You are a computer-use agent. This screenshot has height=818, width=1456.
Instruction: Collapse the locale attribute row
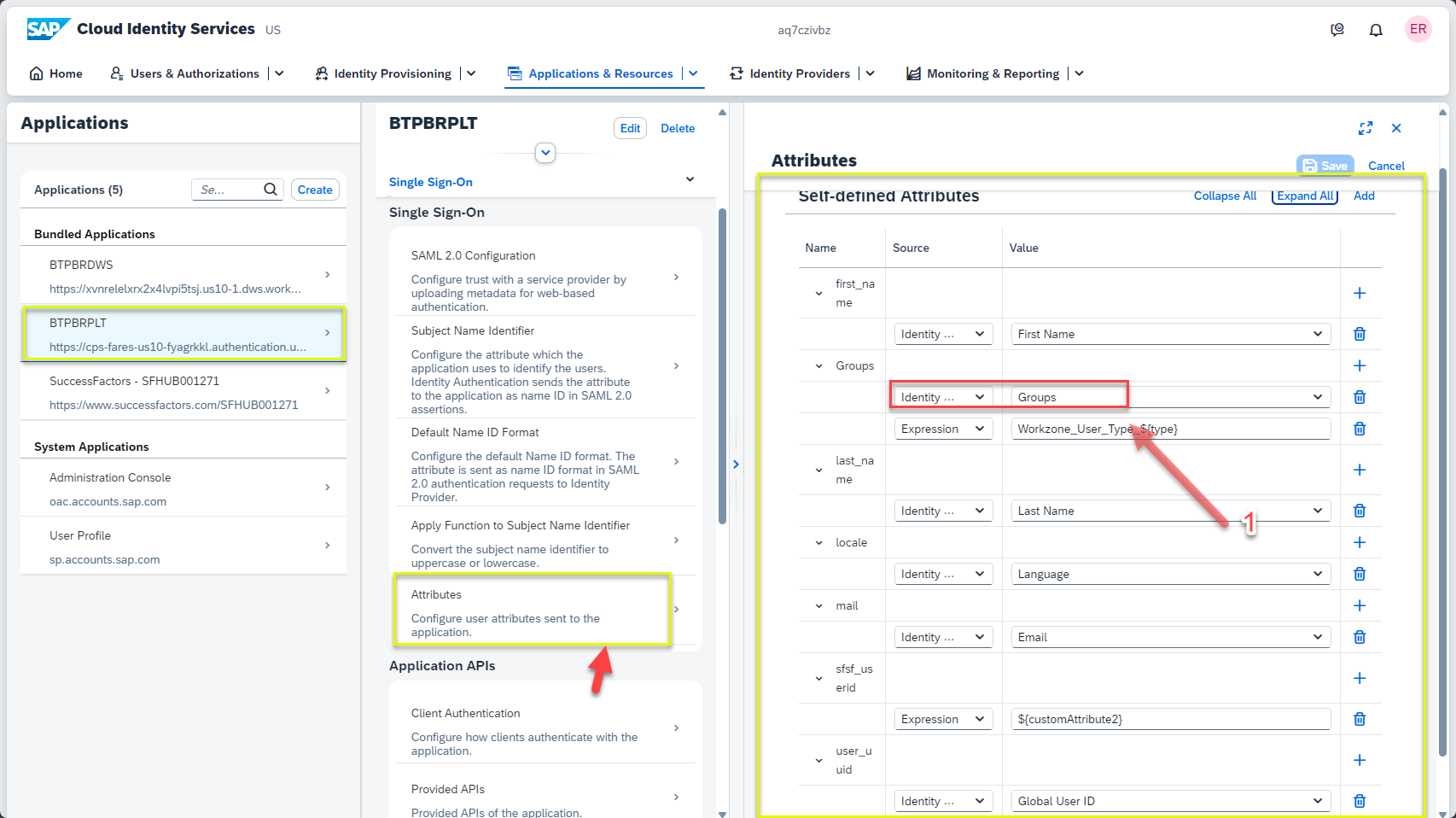click(x=818, y=543)
